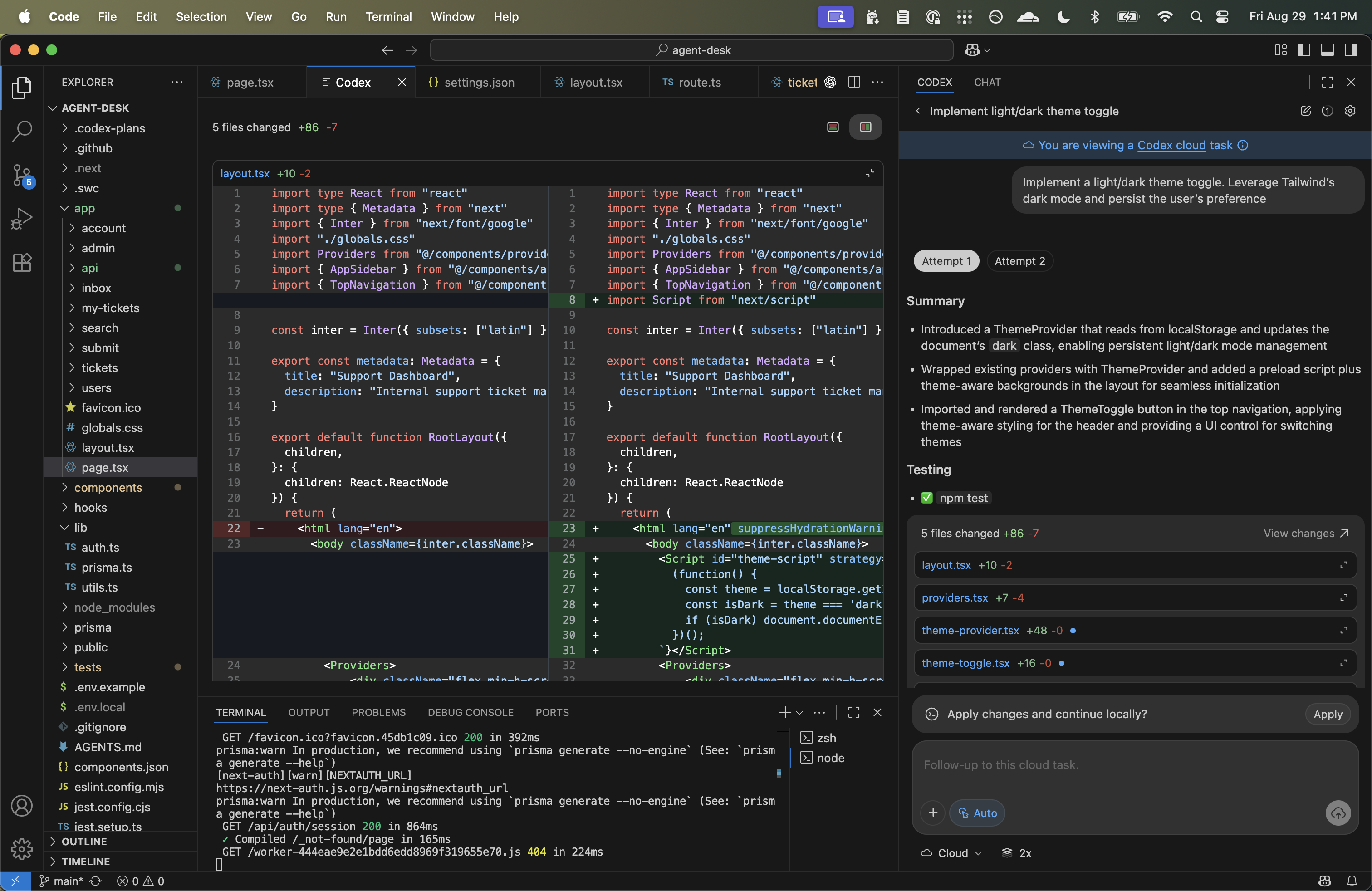
Task: Open the theme-provider.tsx changed file entry
Action: click(x=970, y=631)
